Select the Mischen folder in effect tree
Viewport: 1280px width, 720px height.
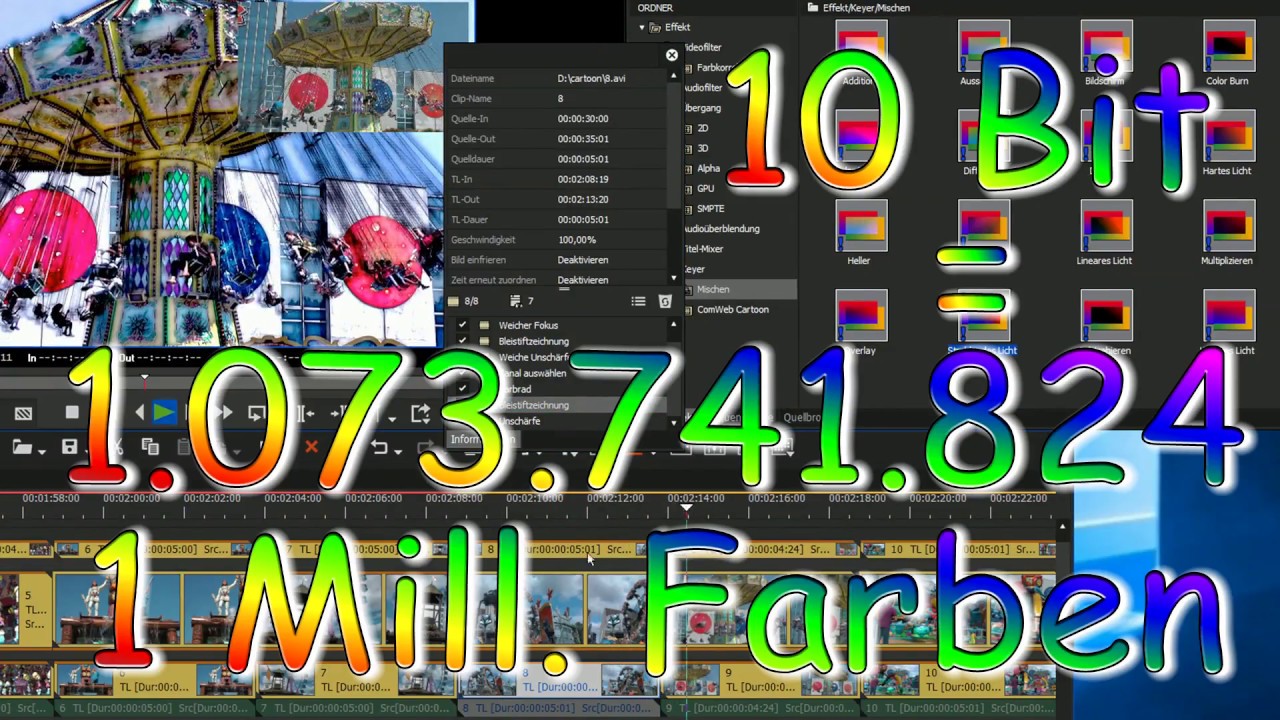click(x=713, y=289)
